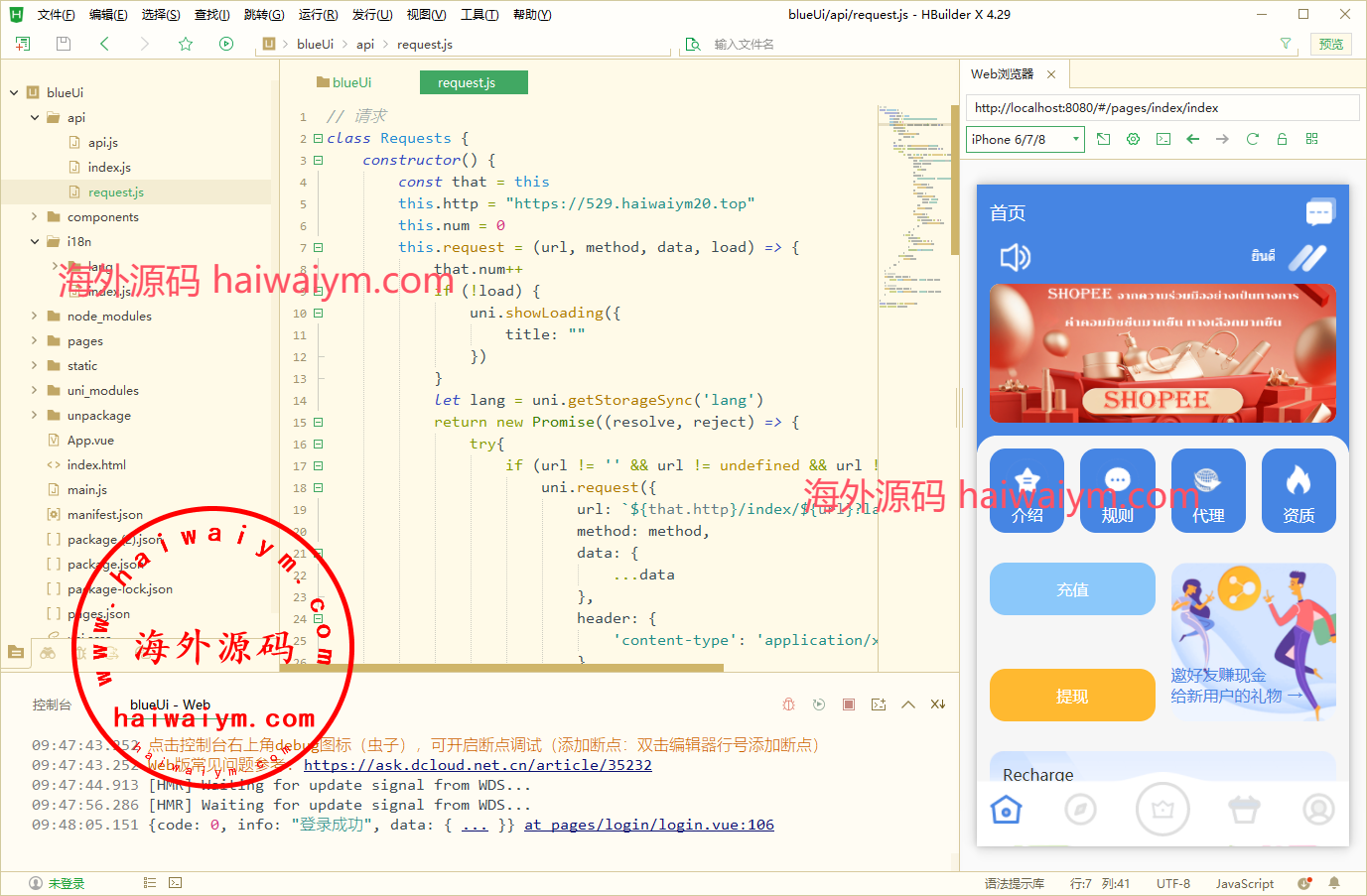Click the new file icon in toolbar
The width and height of the screenshot is (1367, 896).
(23, 44)
